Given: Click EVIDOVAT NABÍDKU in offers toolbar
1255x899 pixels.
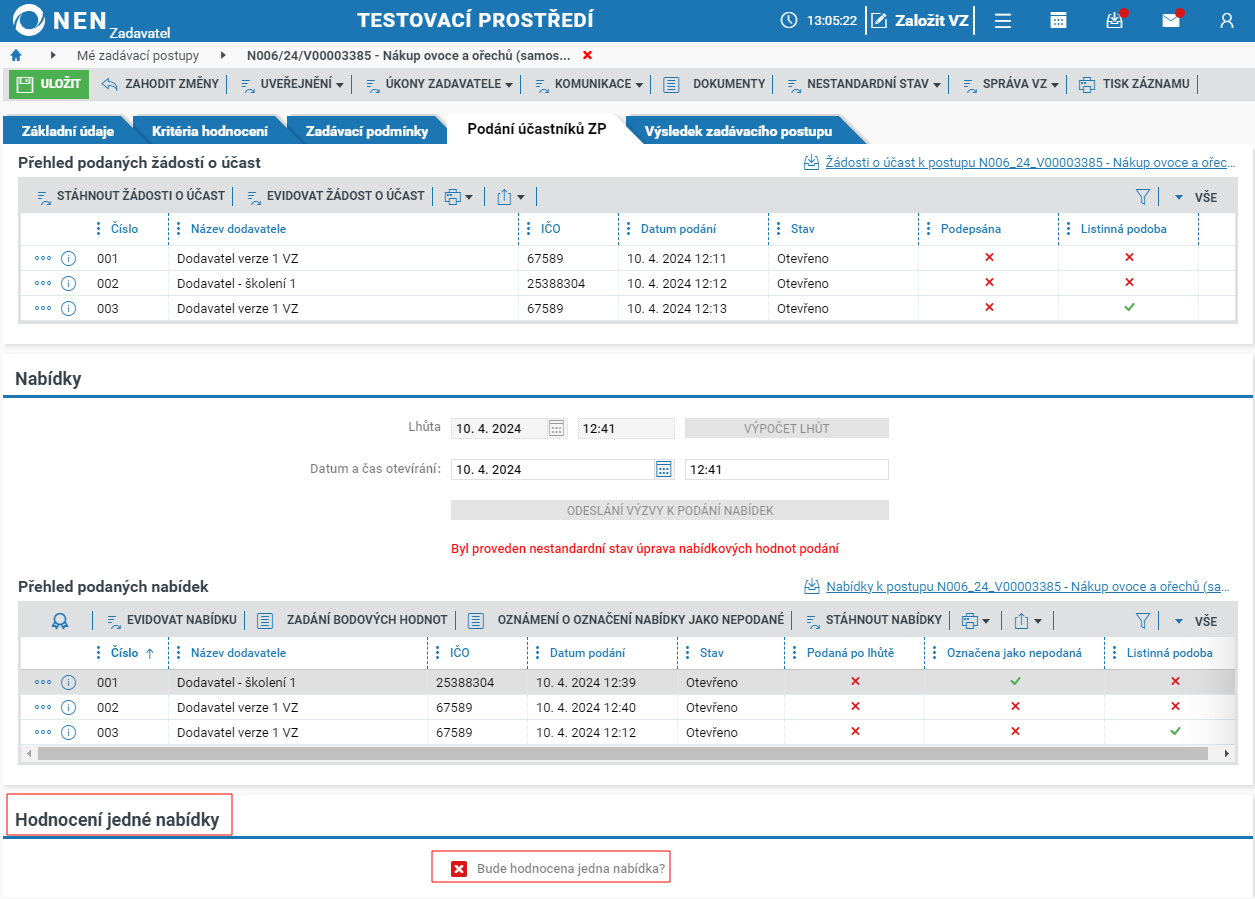Looking at the screenshot, I should (x=171, y=620).
